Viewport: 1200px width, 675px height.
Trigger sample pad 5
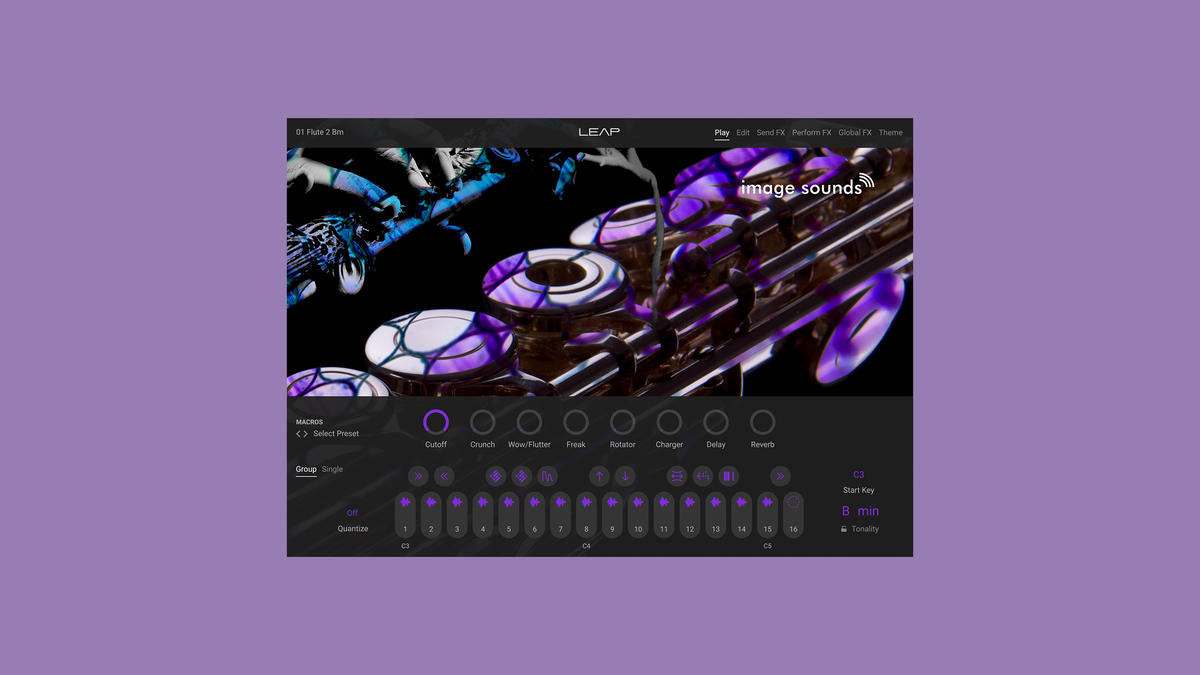509,515
